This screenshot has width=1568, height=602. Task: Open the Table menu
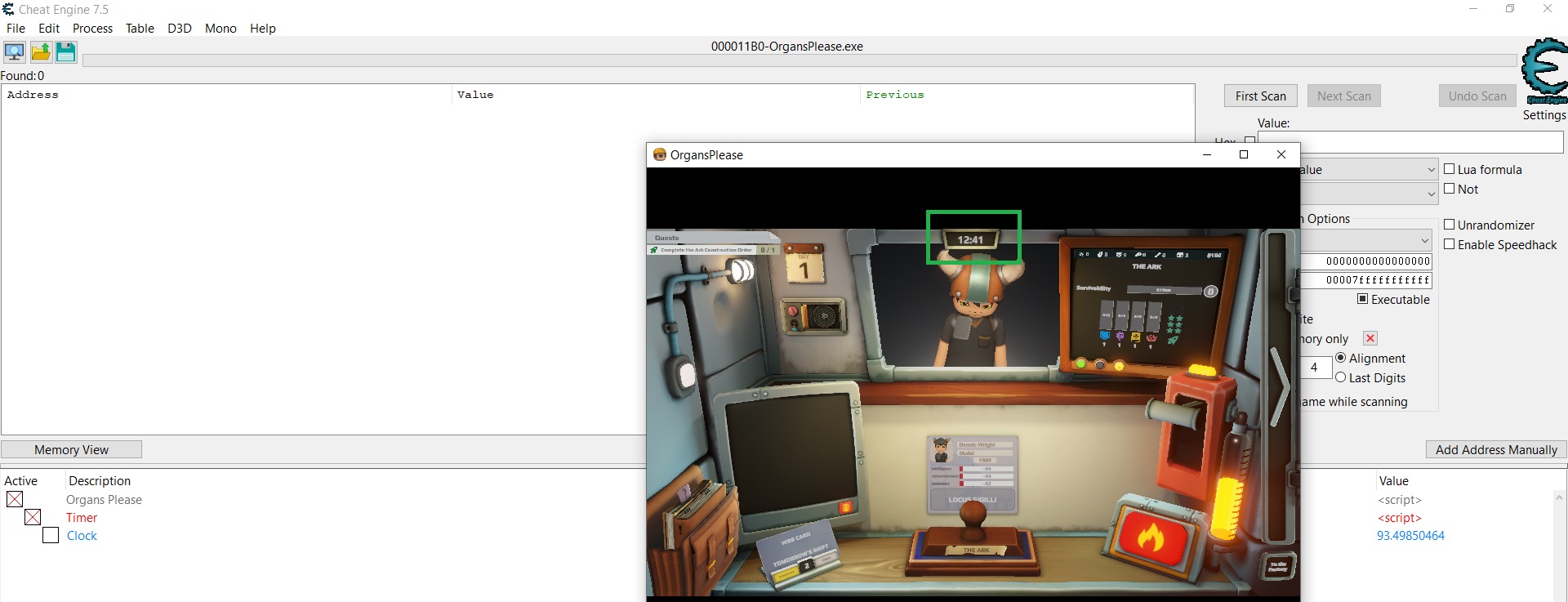pos(140,28)
